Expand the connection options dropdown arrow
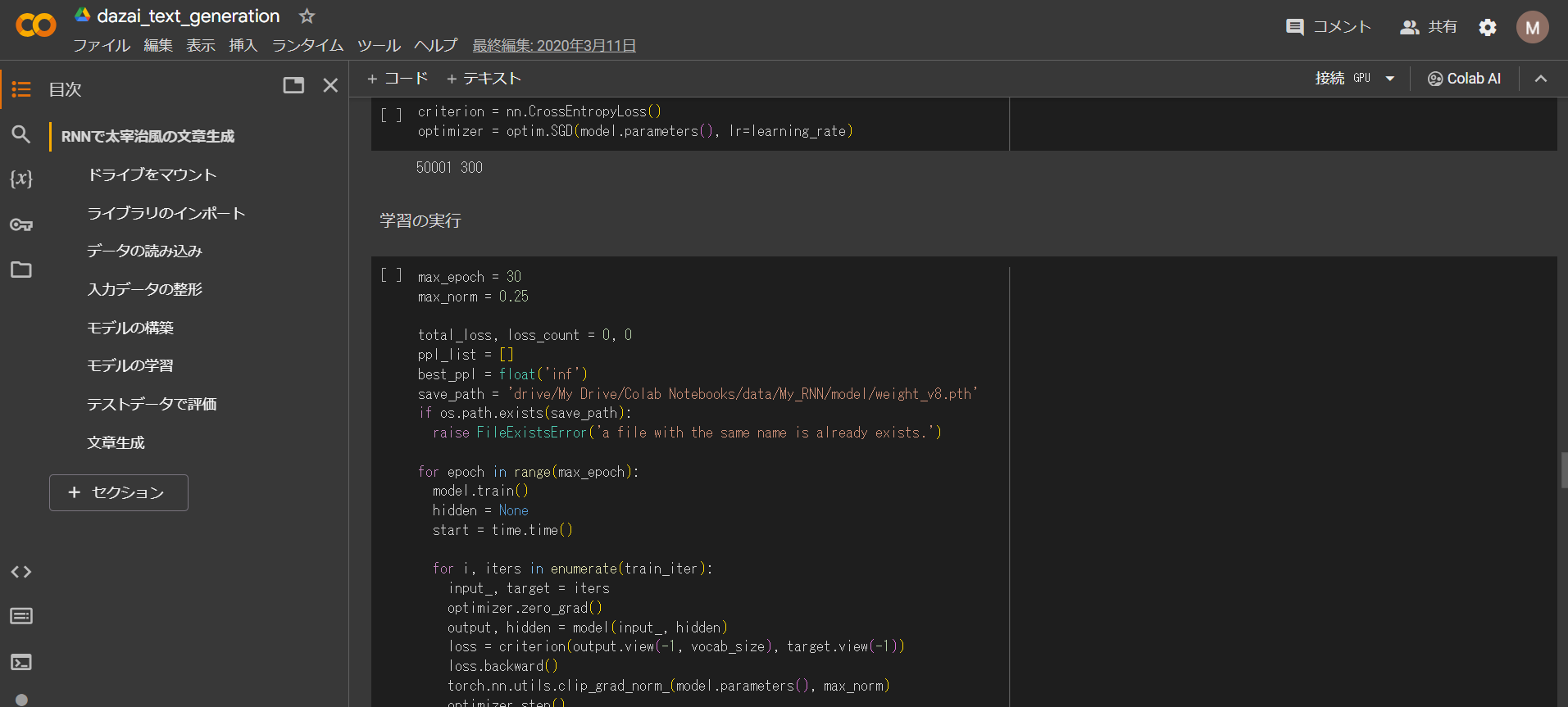The width and height of the screenshot is (1568, 707). coord(1390,79)
